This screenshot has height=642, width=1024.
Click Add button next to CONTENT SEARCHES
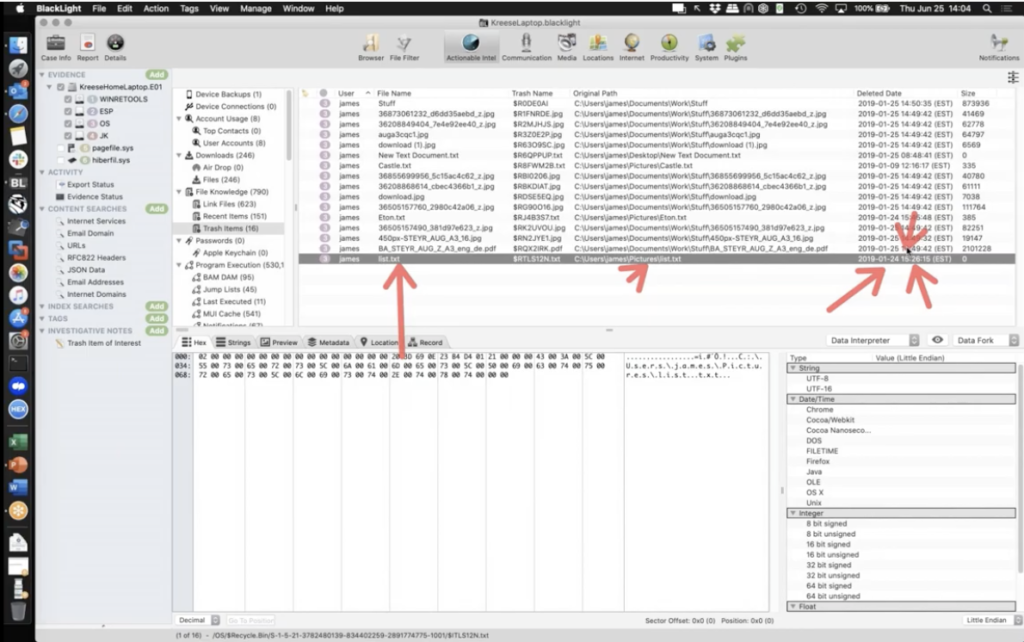157,209
